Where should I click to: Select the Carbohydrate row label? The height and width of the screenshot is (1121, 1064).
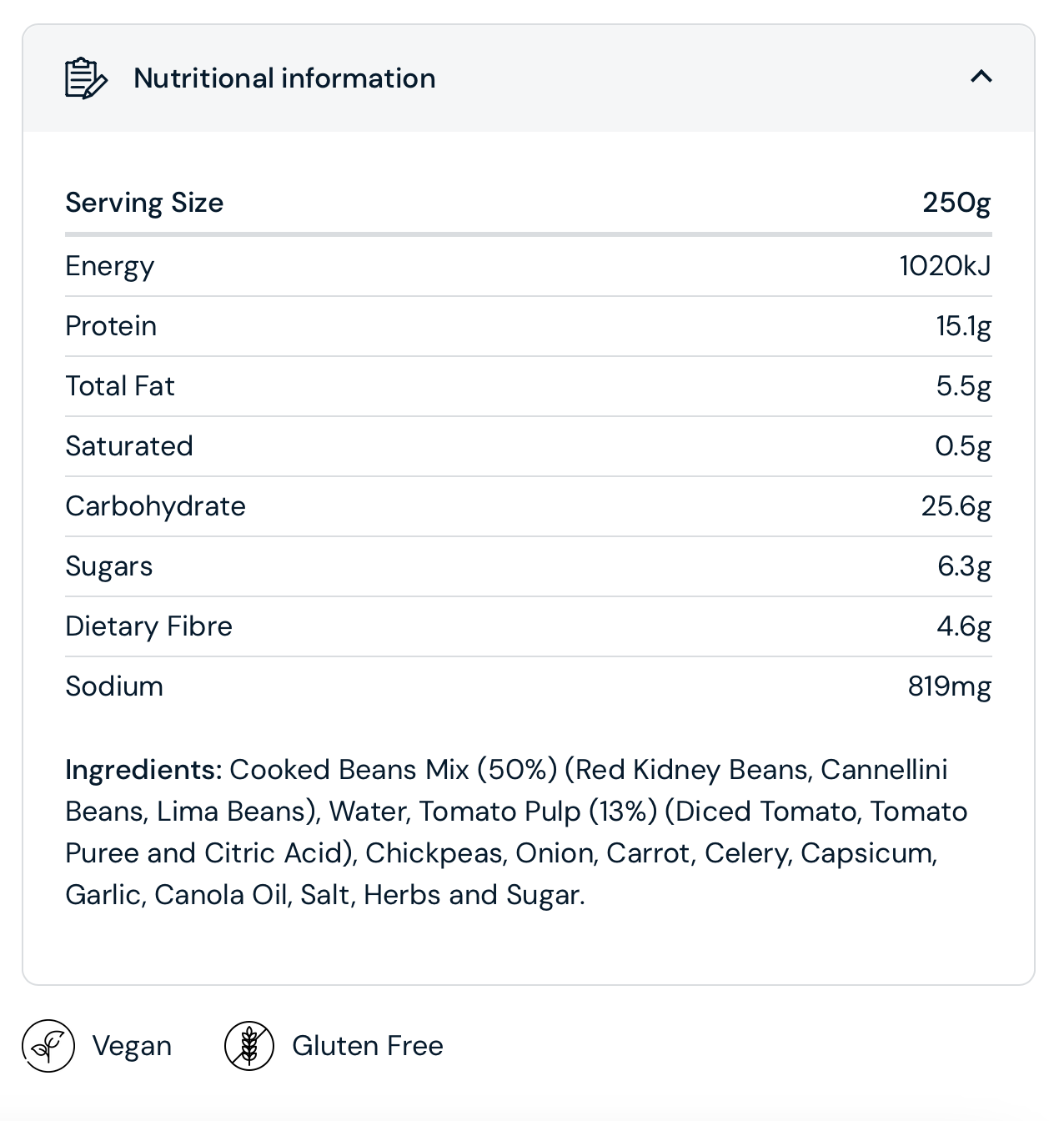(x=156, y=506)
